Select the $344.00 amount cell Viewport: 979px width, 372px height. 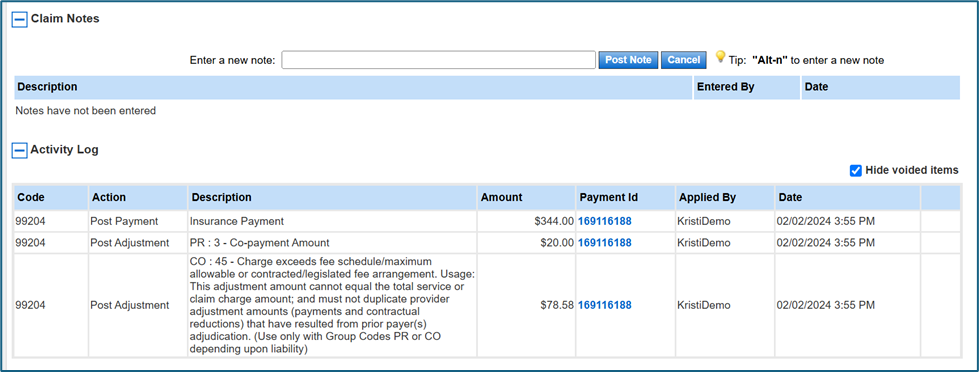coord(526,221)
